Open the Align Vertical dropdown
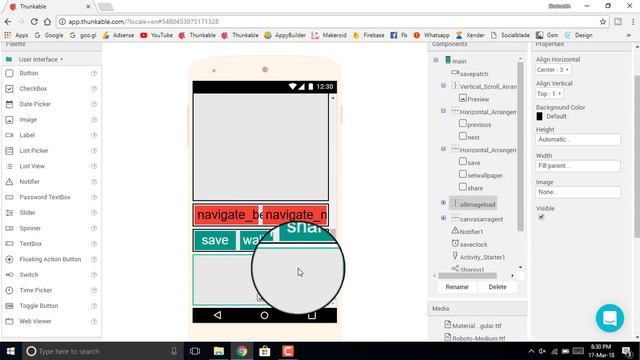Viewport: 640px width, 360px height. (x=549, y=93)
